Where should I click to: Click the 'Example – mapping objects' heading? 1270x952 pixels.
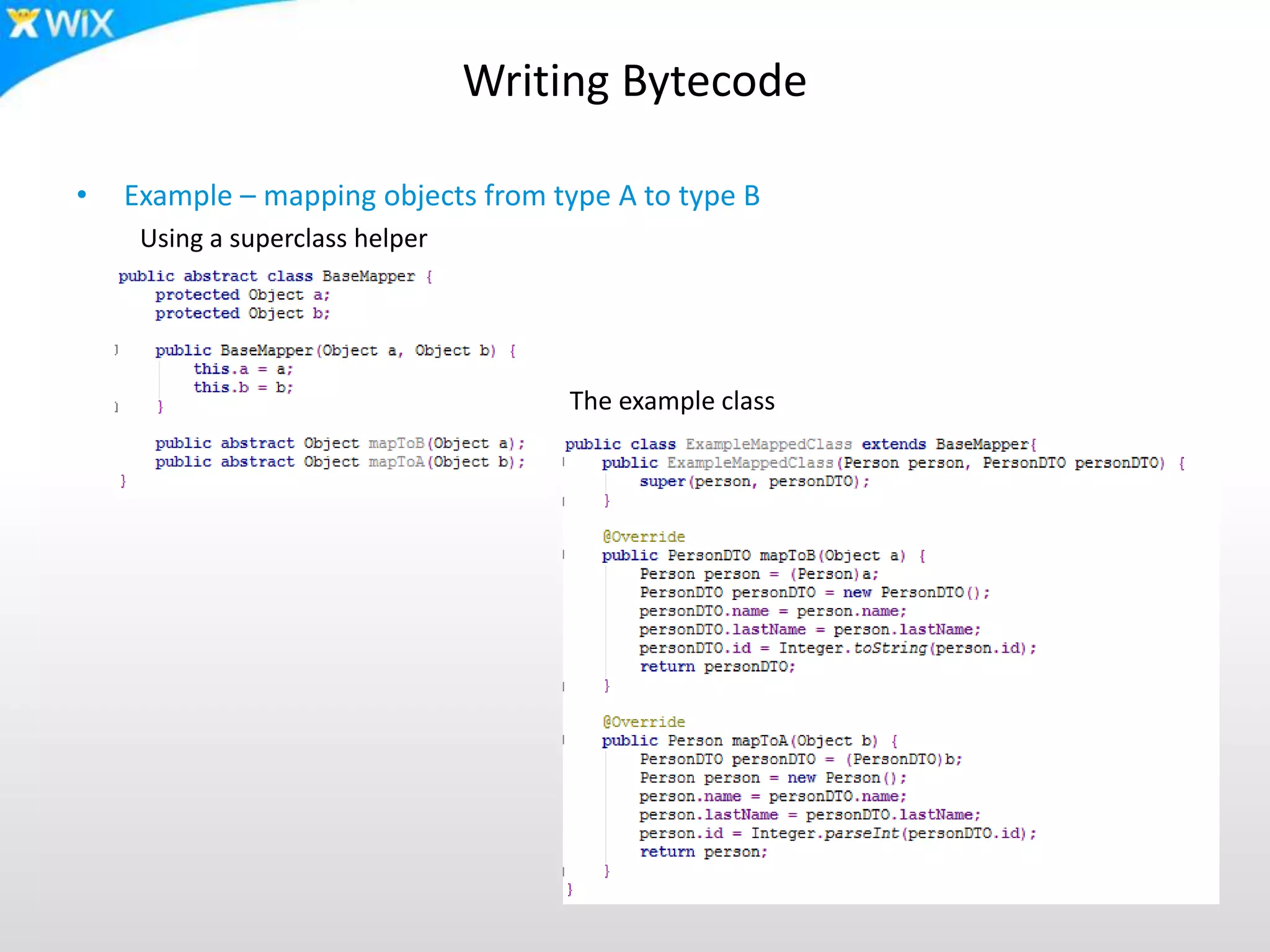click(x=442, y=196)
